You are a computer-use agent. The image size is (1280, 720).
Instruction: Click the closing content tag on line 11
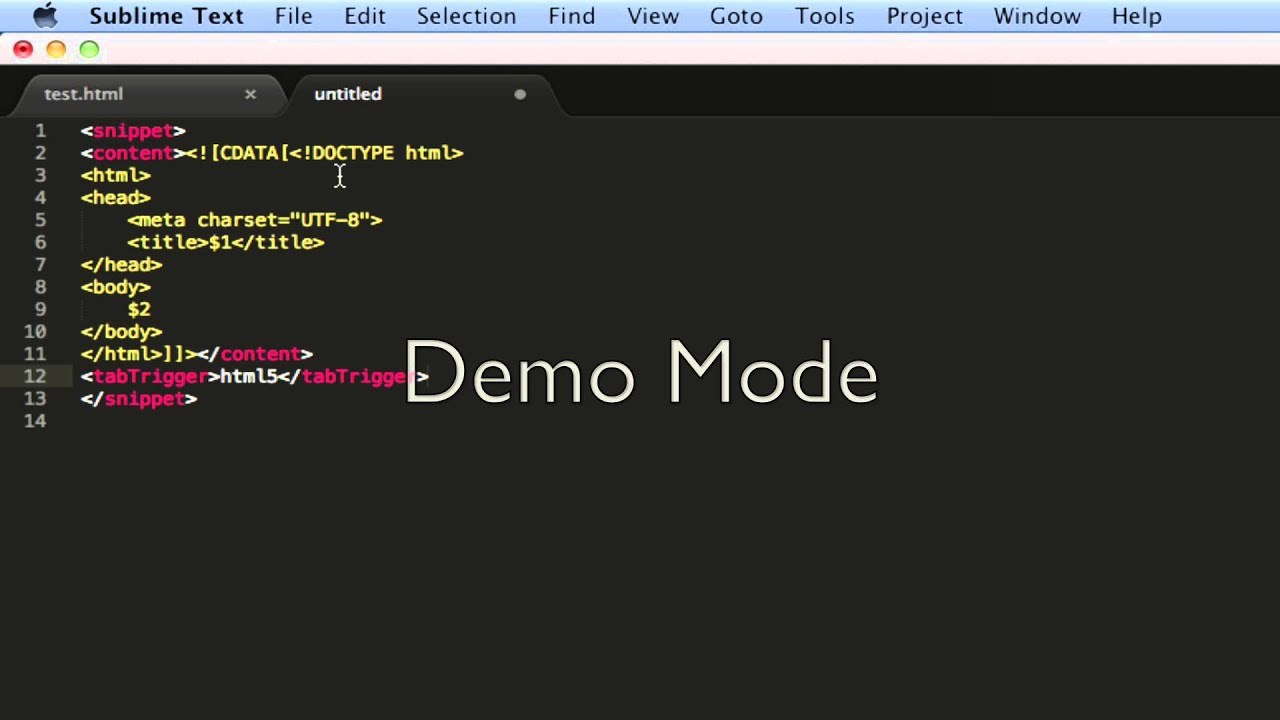click(x=255, y=354)
